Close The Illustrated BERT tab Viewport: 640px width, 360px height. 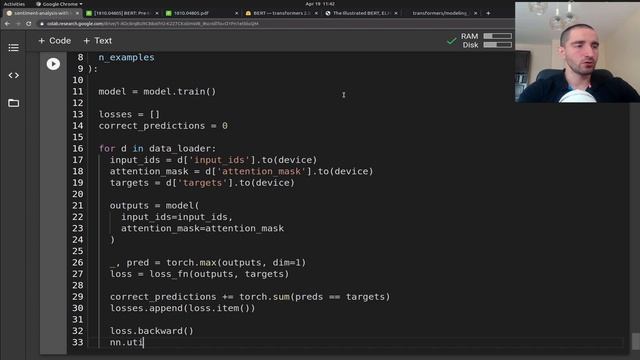coord(396,13)
